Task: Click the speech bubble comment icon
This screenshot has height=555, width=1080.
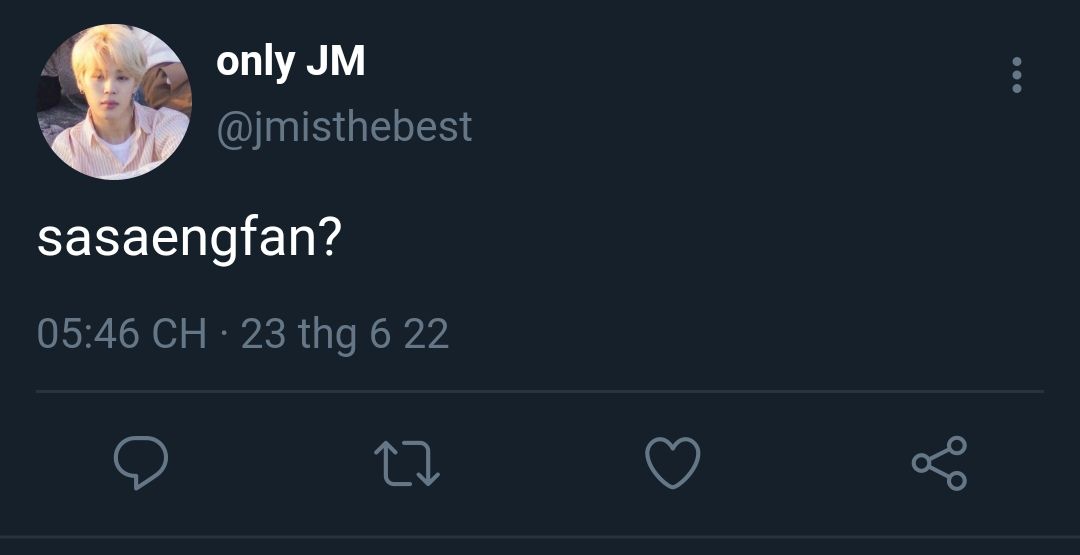Action: pyautogui.click(x=140, y=463)
